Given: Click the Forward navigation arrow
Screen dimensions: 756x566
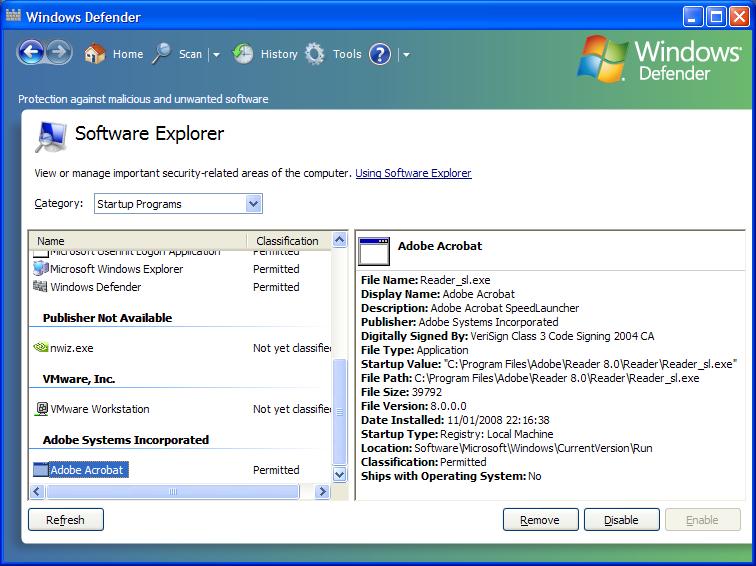Looking at the screenshot, I should (x=59, y=52).
